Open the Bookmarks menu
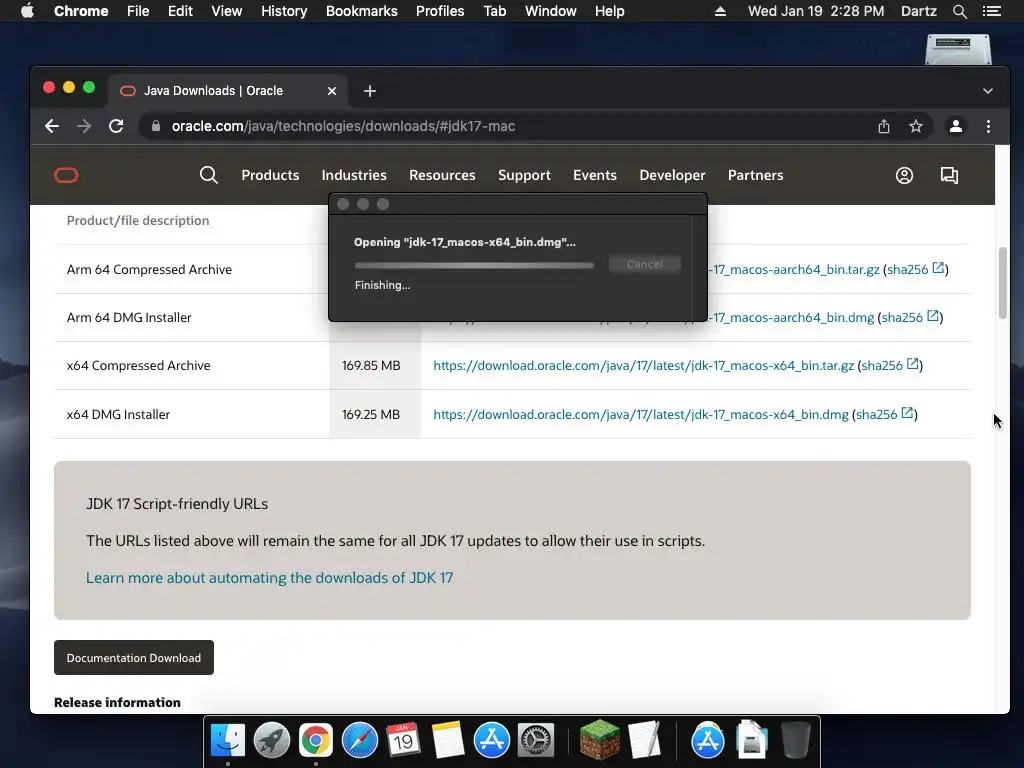 (x=362, y=11)
